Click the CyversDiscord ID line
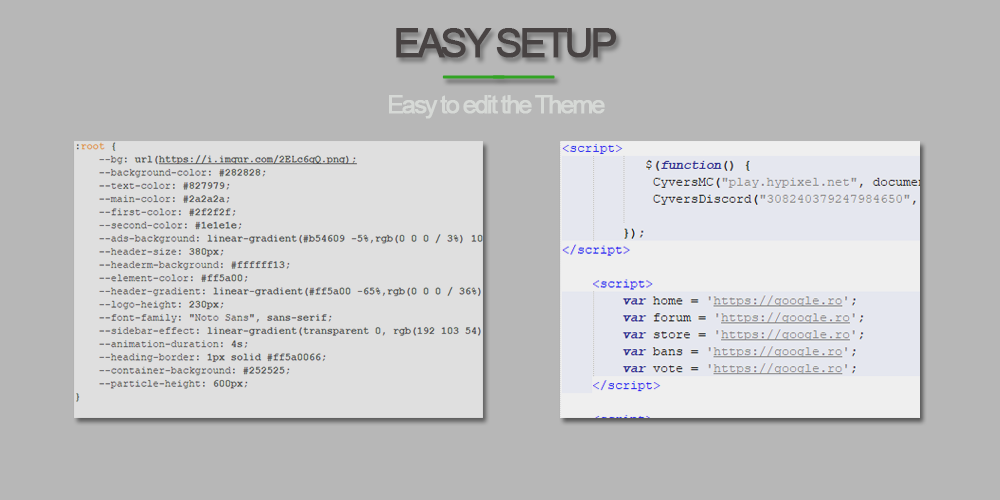Screen dimensions: 1000x500 (785, 199)
